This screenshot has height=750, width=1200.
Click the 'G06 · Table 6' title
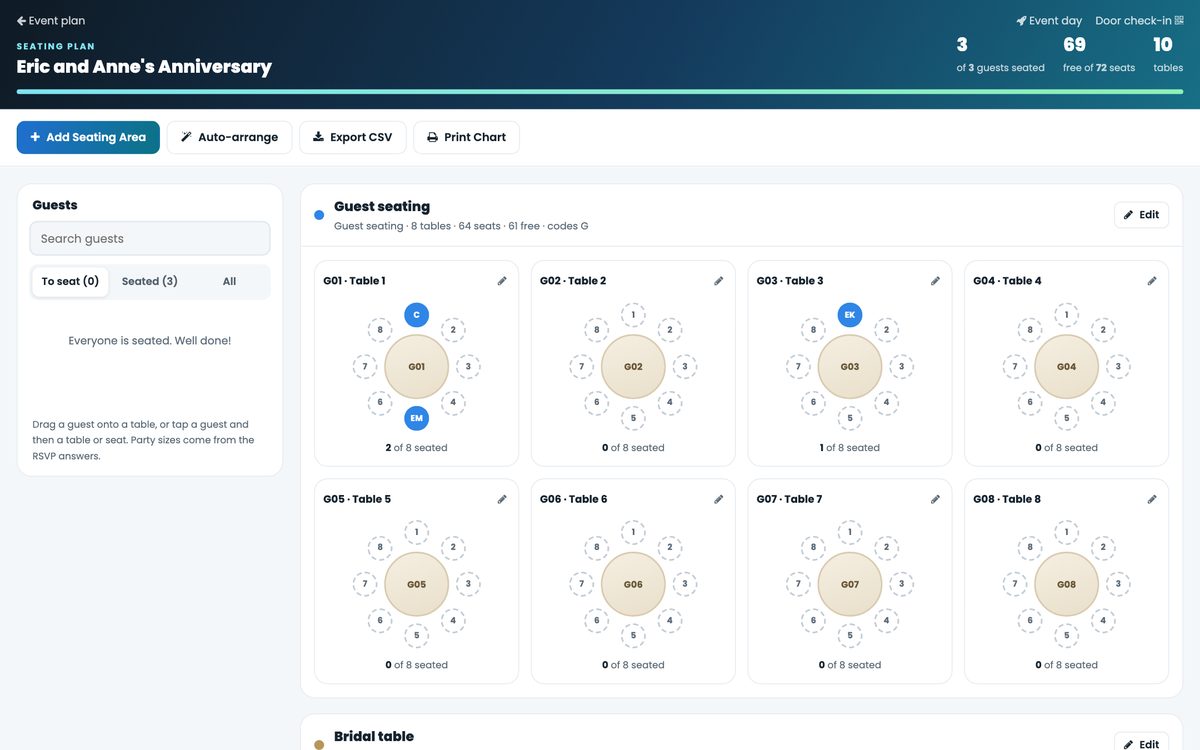point(574,499)
